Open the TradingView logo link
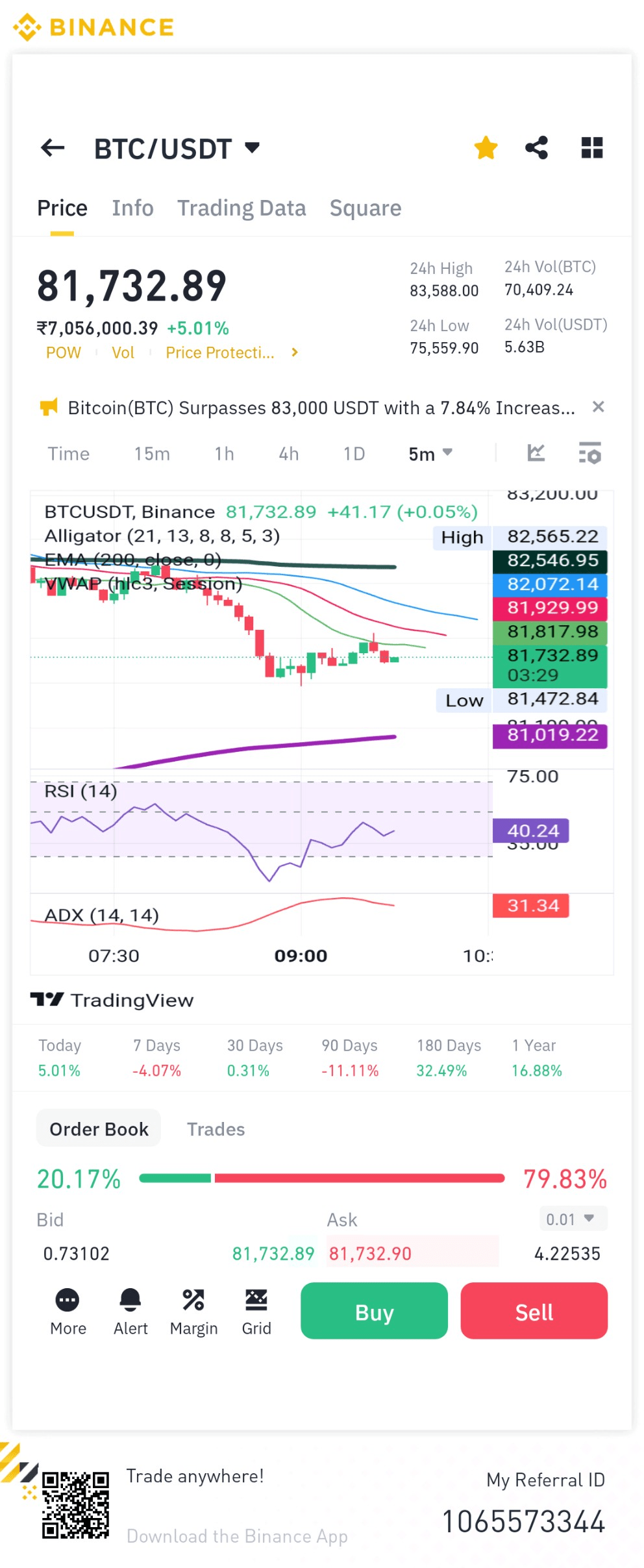 112,1000
